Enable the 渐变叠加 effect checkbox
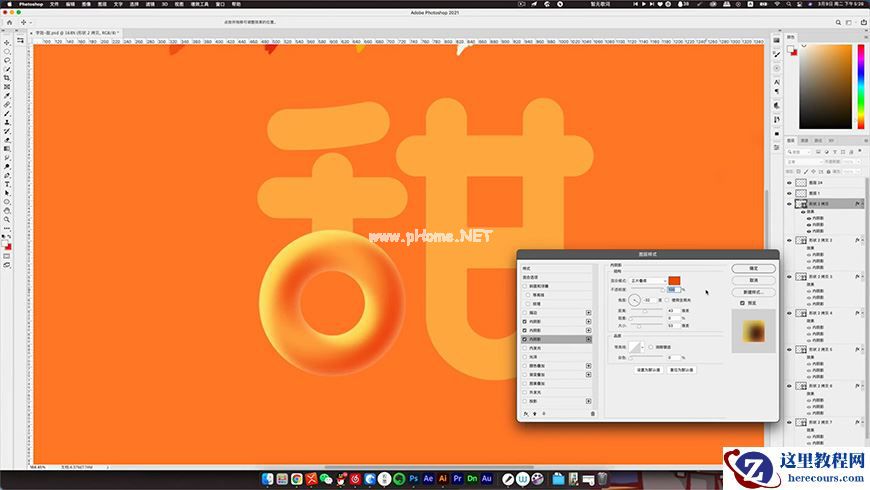The width and height of the screenshot is (870, 490). click(x=525, y=375)
